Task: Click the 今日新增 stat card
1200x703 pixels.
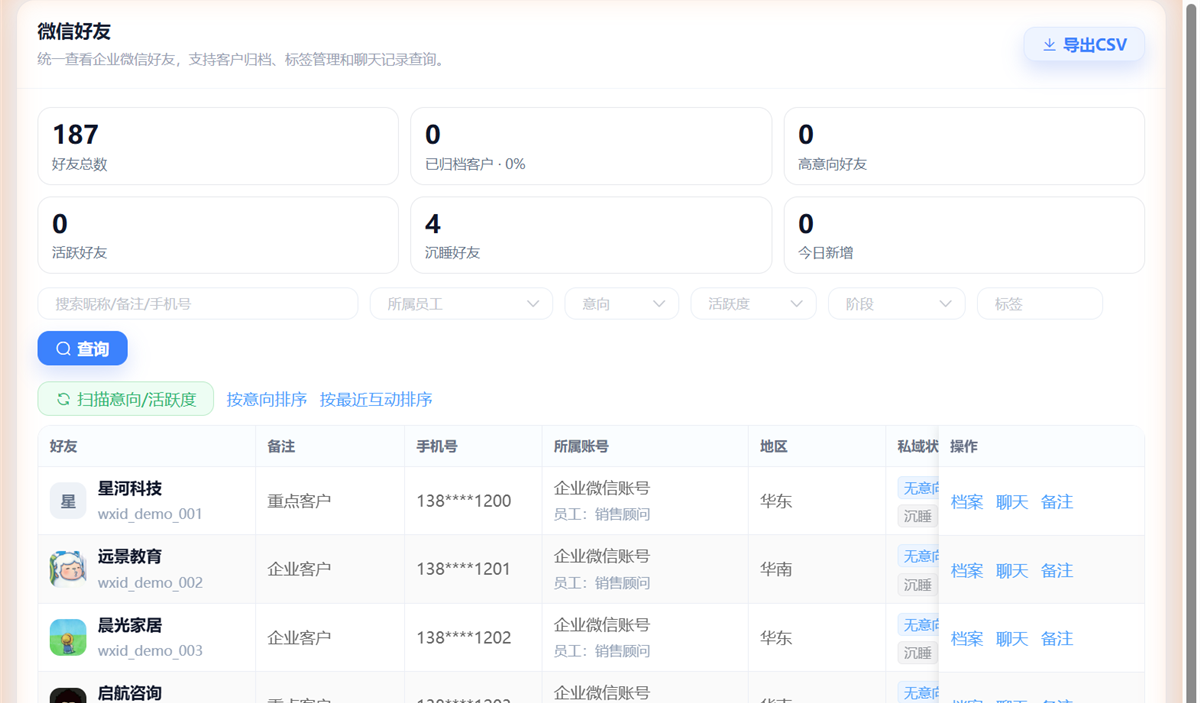Action: point(964,235)
